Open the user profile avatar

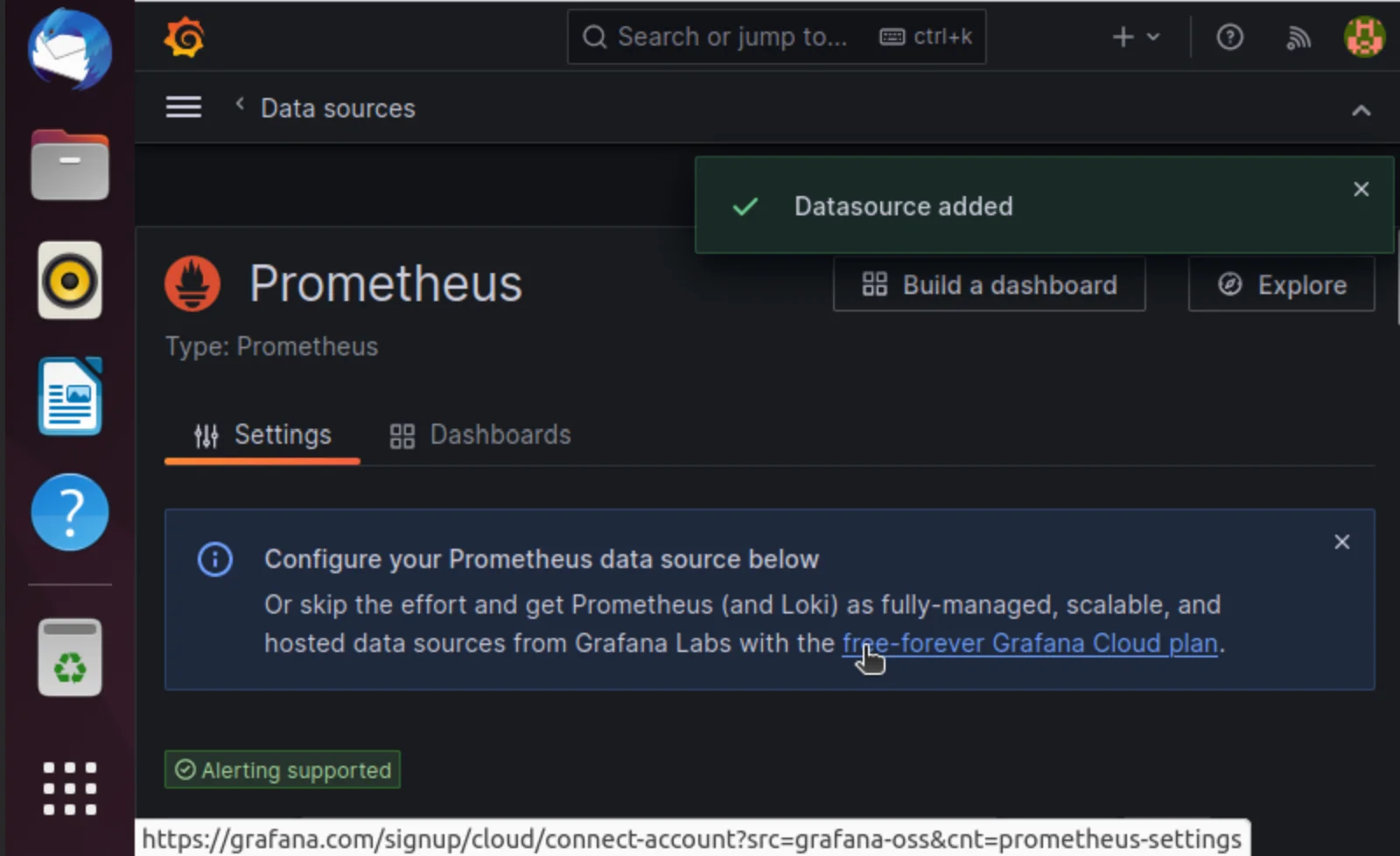coord(1363,38)
